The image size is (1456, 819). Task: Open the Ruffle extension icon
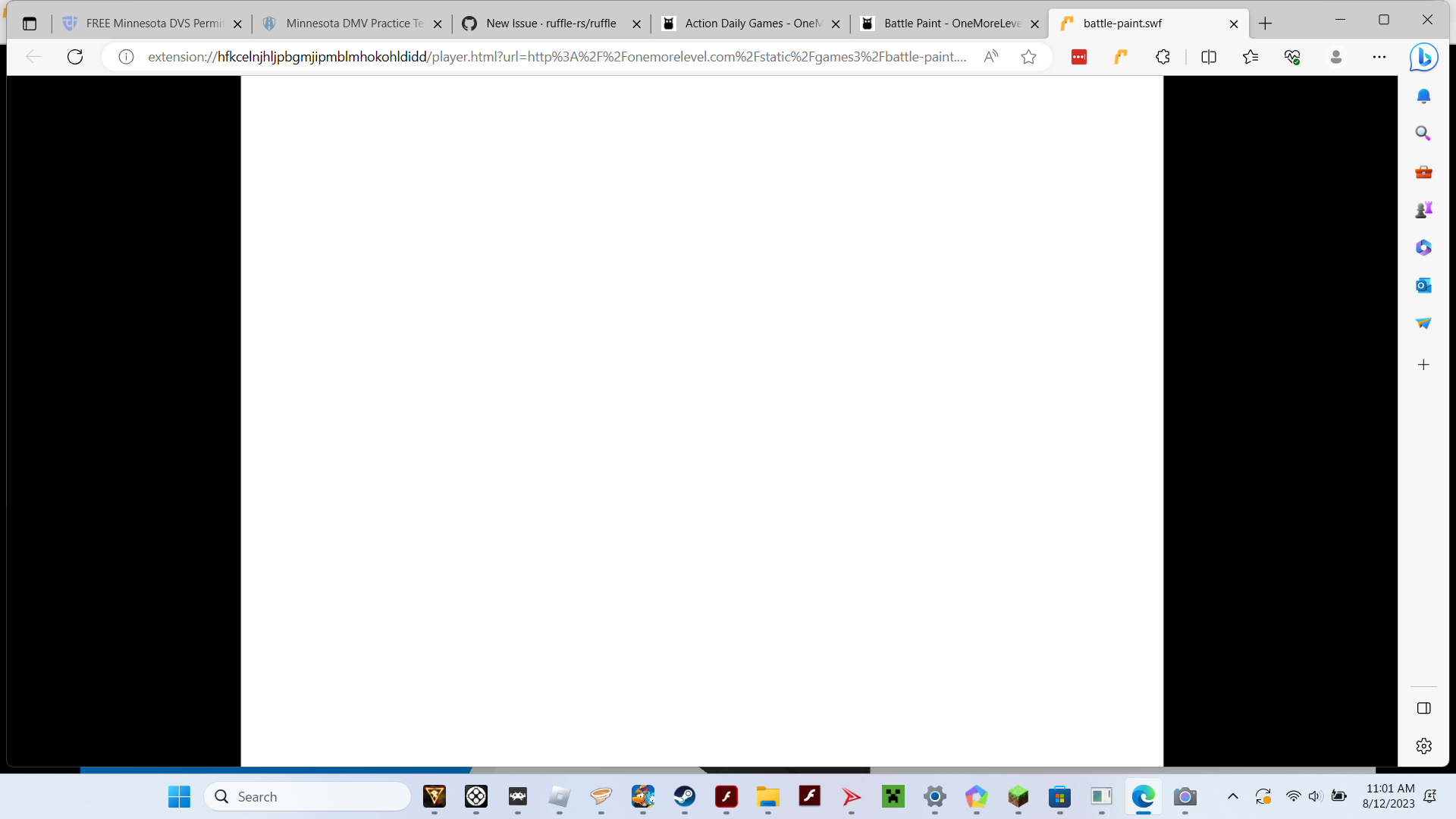pyautogui.click(x=1121, y=57)
